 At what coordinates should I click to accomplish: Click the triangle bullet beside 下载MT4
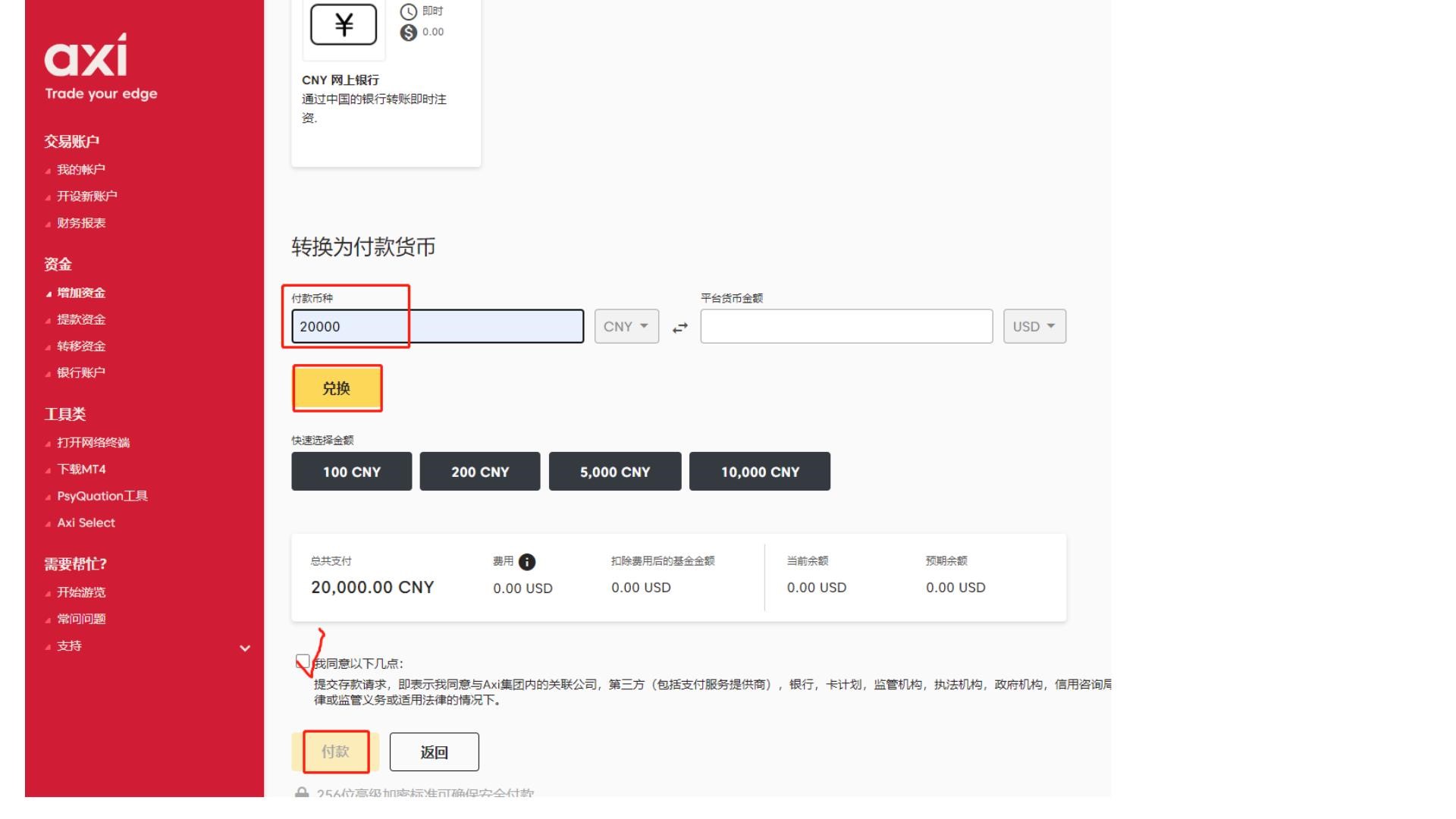click(49, 469)
